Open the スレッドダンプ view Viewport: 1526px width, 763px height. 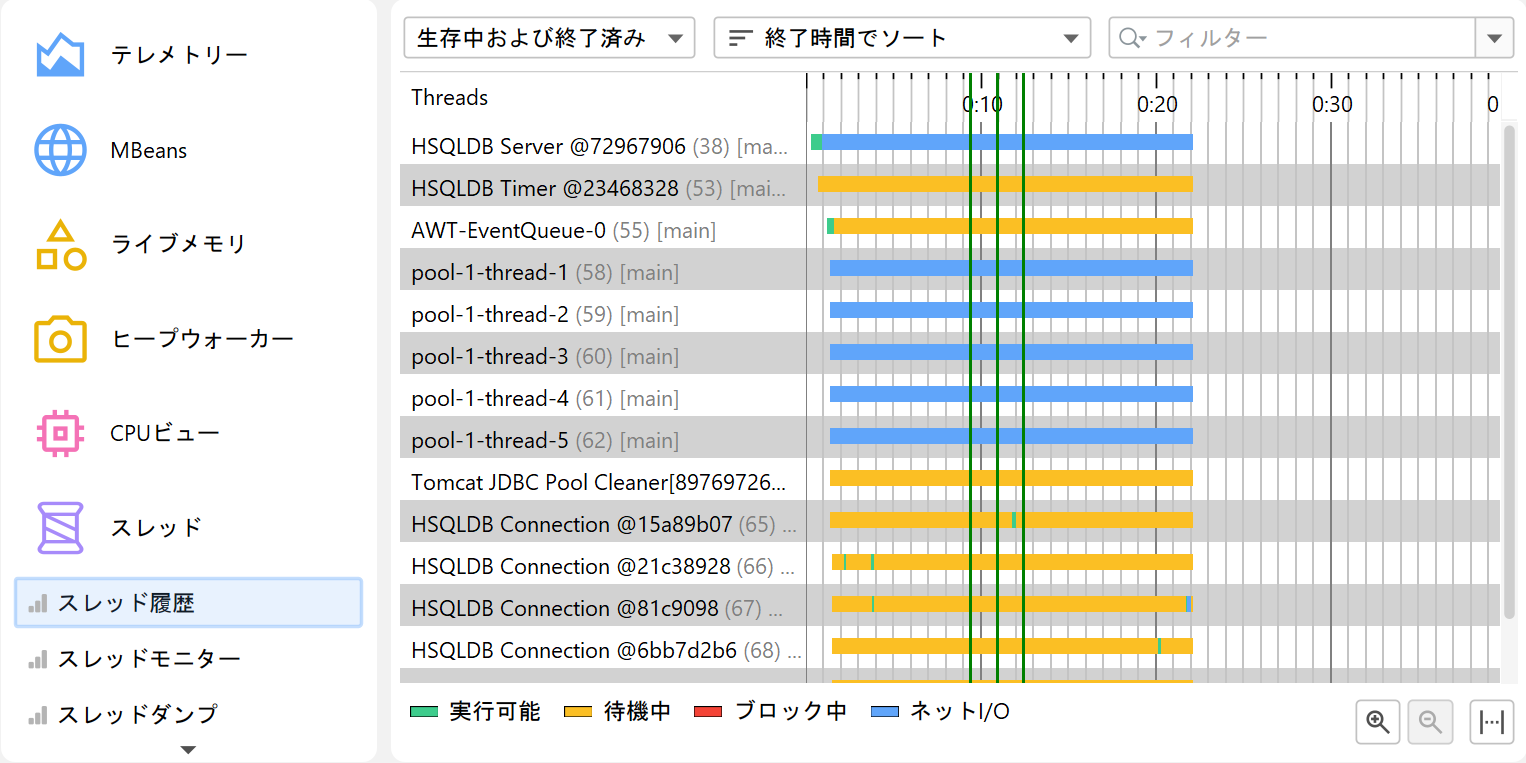tap(137, 714)
